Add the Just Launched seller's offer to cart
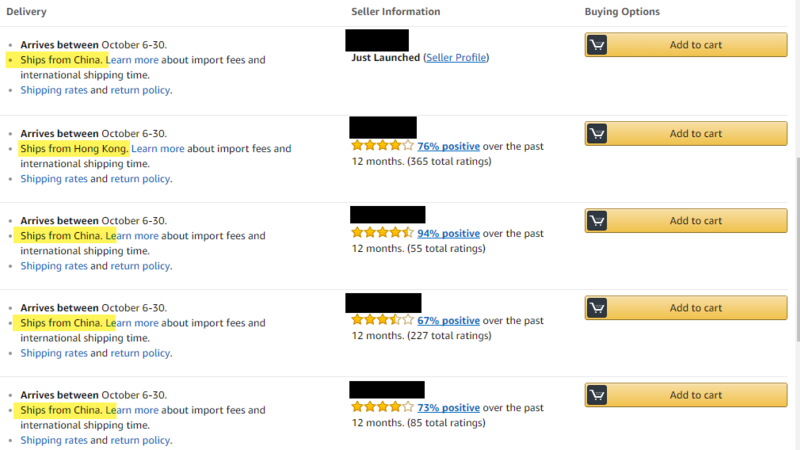Screen dimensions: 800x450 (696, 46)
